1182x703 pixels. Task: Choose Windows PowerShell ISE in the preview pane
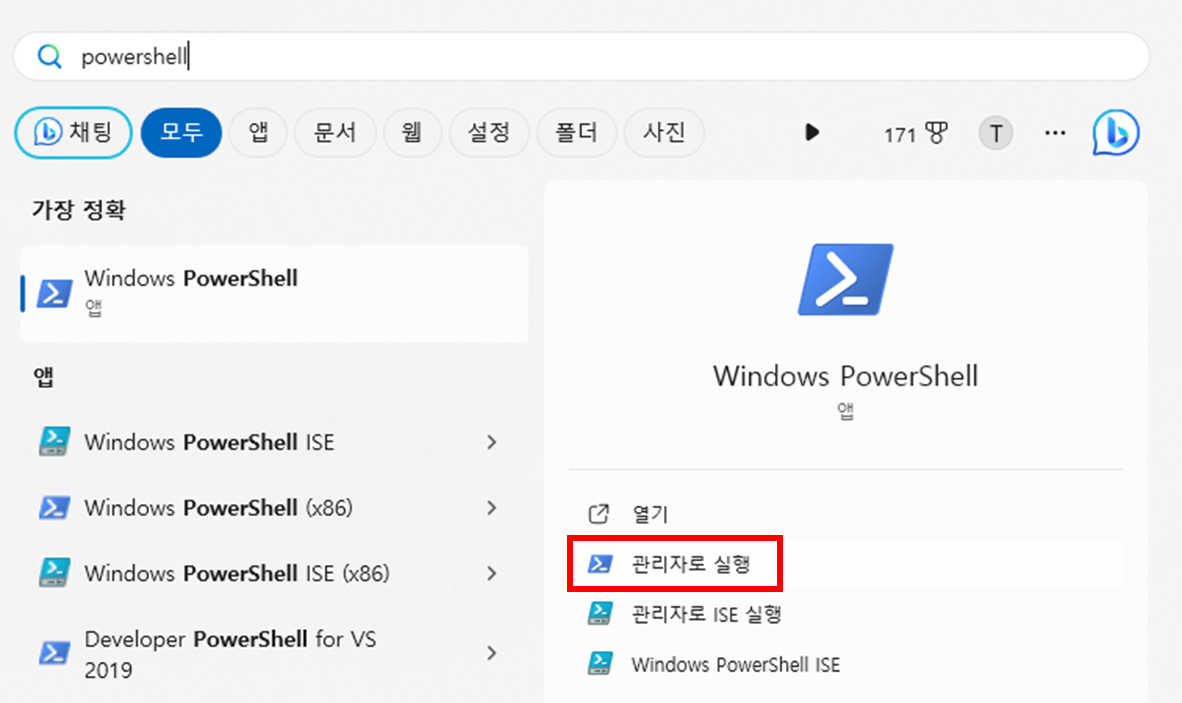845,665
